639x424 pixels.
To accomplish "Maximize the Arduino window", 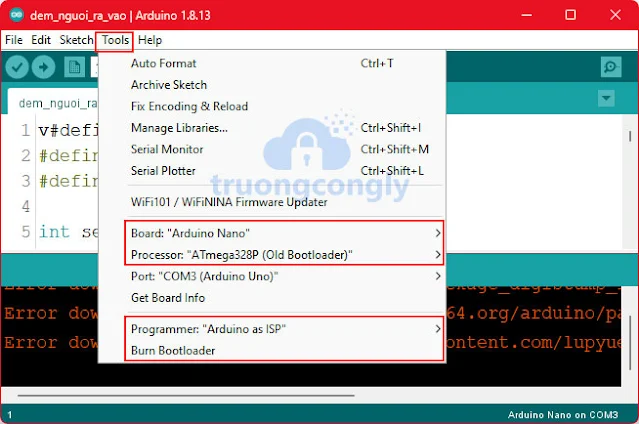I will tap(571, 15).
